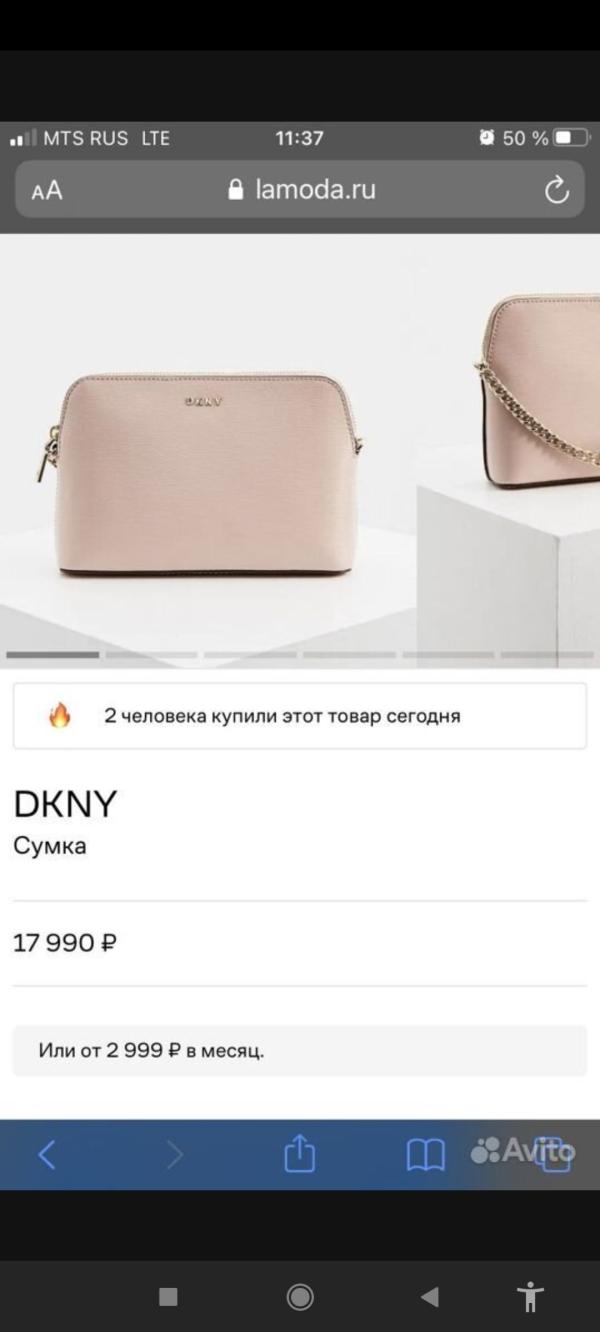600x1332 pixels.
Task: Open the main pink DKNY bag photo
Action: (200, 475)
